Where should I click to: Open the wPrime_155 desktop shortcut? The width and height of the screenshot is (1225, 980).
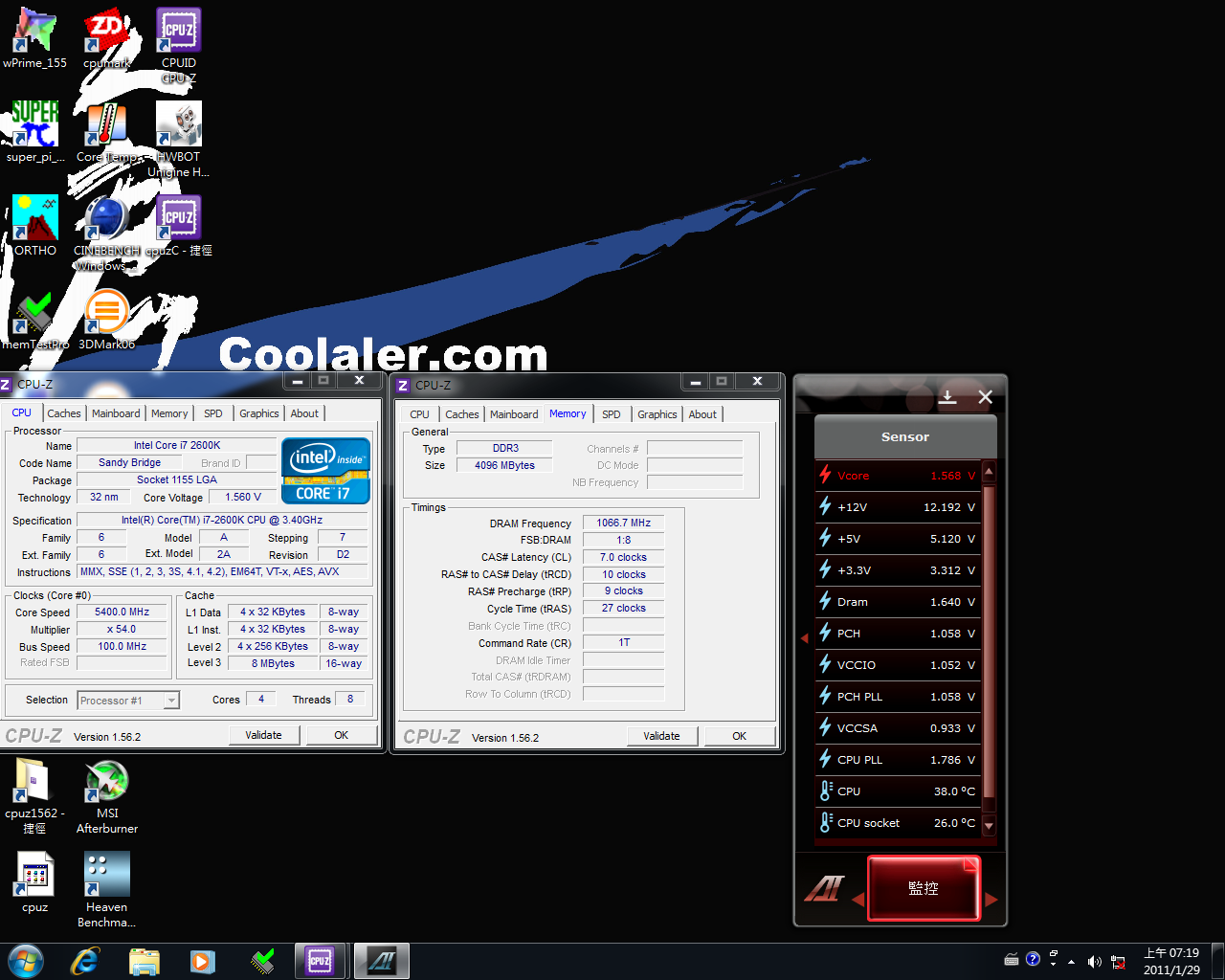(35, 38)
